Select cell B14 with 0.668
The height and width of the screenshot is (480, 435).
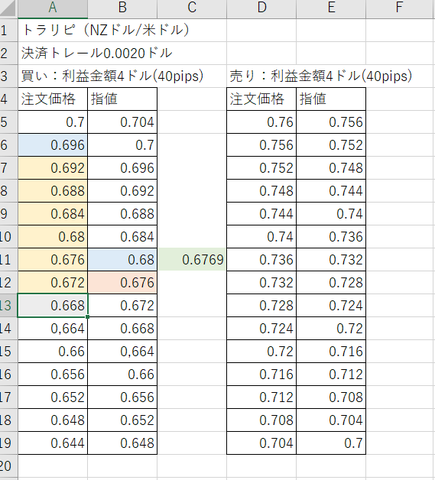click(x=122, y=328)
